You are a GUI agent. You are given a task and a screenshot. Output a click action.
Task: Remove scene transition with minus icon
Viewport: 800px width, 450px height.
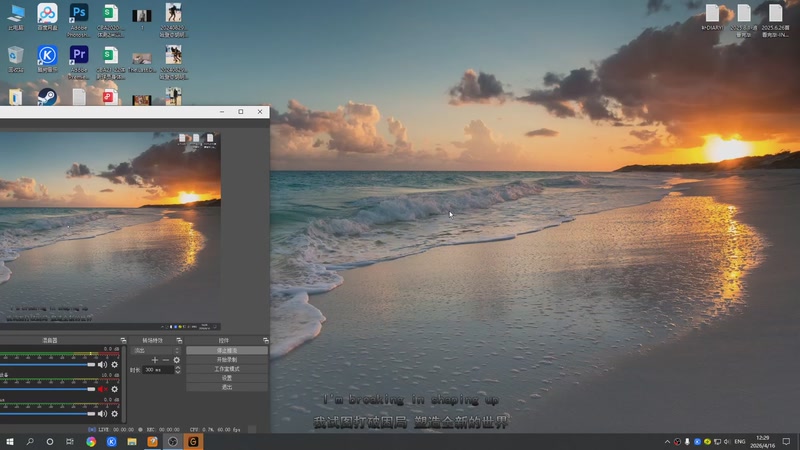[166, 360]
